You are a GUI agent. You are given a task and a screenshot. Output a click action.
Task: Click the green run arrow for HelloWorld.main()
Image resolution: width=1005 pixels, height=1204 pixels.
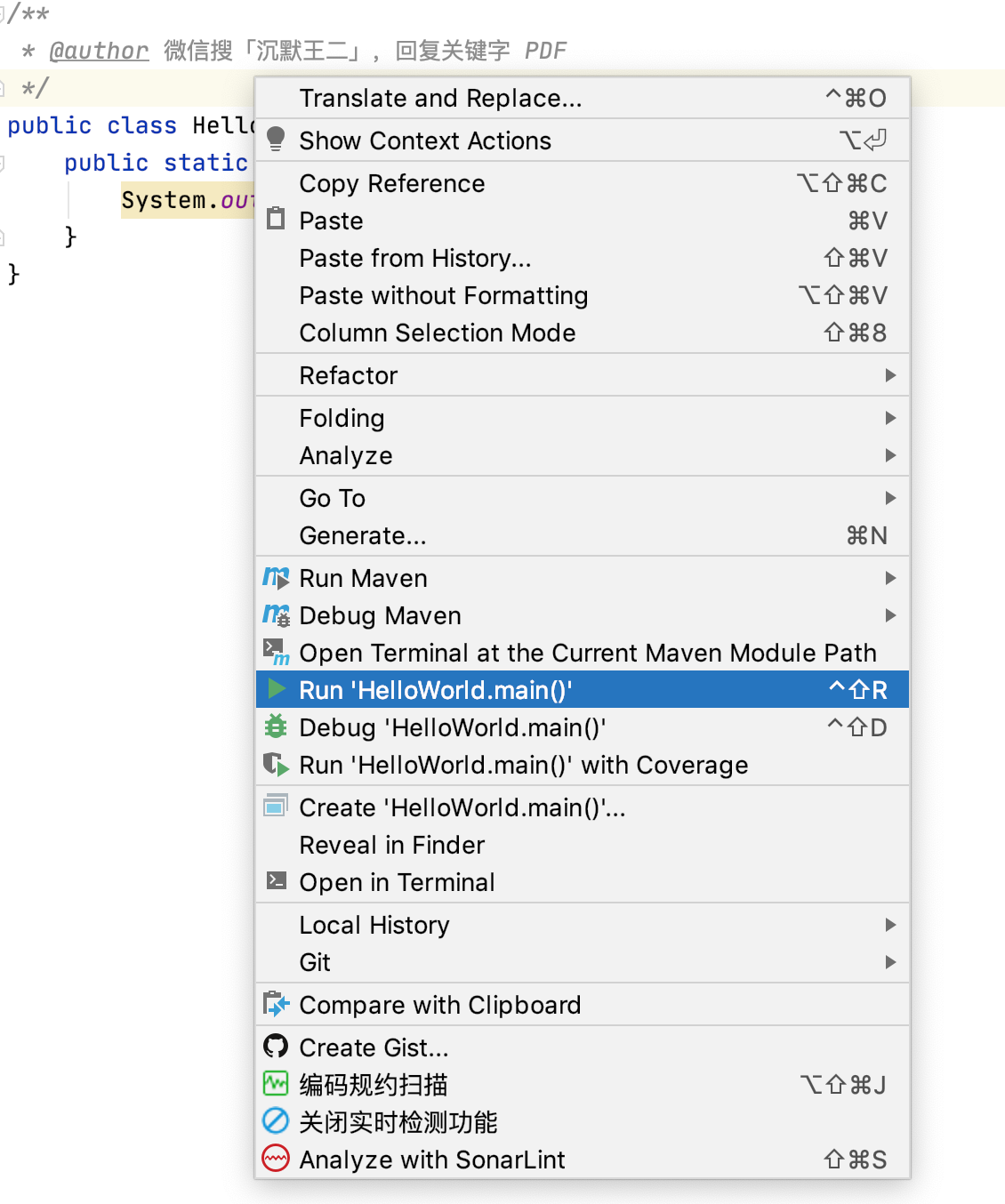pyautogui.click(x=277, y=689)
